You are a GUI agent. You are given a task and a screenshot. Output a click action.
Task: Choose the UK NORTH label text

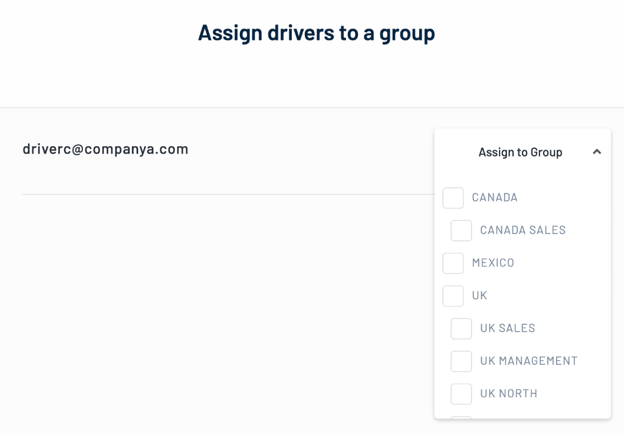pyautogui.click(x=509, y=394)
